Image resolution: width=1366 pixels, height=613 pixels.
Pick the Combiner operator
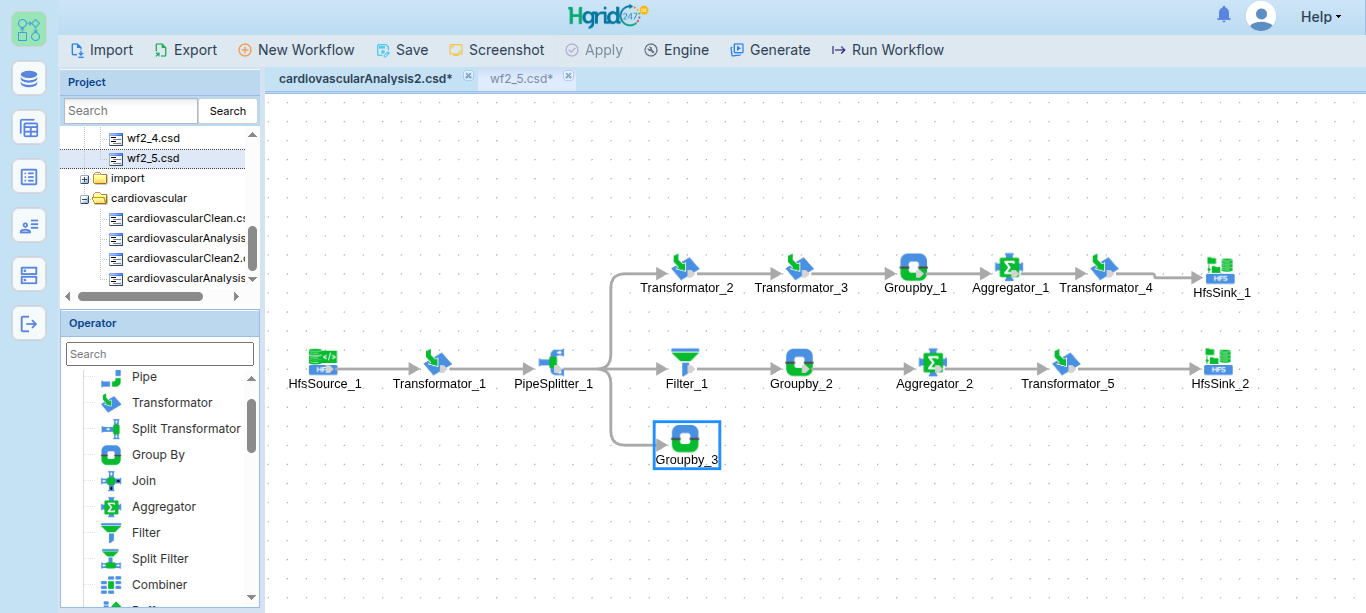coord(159,585)
